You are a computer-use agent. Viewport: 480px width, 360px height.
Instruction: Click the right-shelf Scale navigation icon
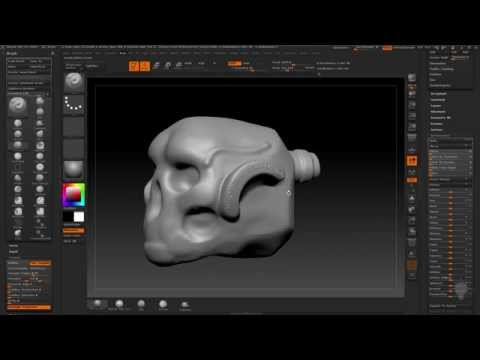coord(412,221)
